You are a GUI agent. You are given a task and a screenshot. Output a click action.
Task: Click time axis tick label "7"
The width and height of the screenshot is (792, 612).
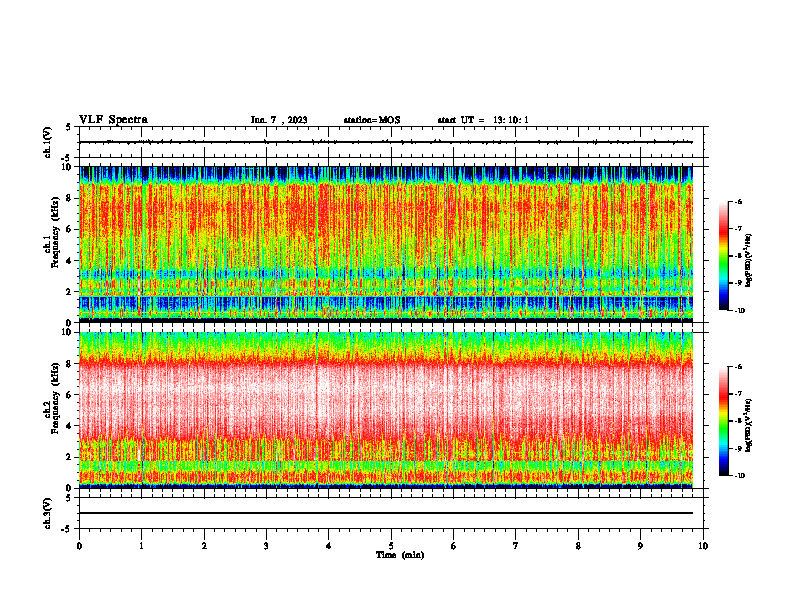coord(516,546)
